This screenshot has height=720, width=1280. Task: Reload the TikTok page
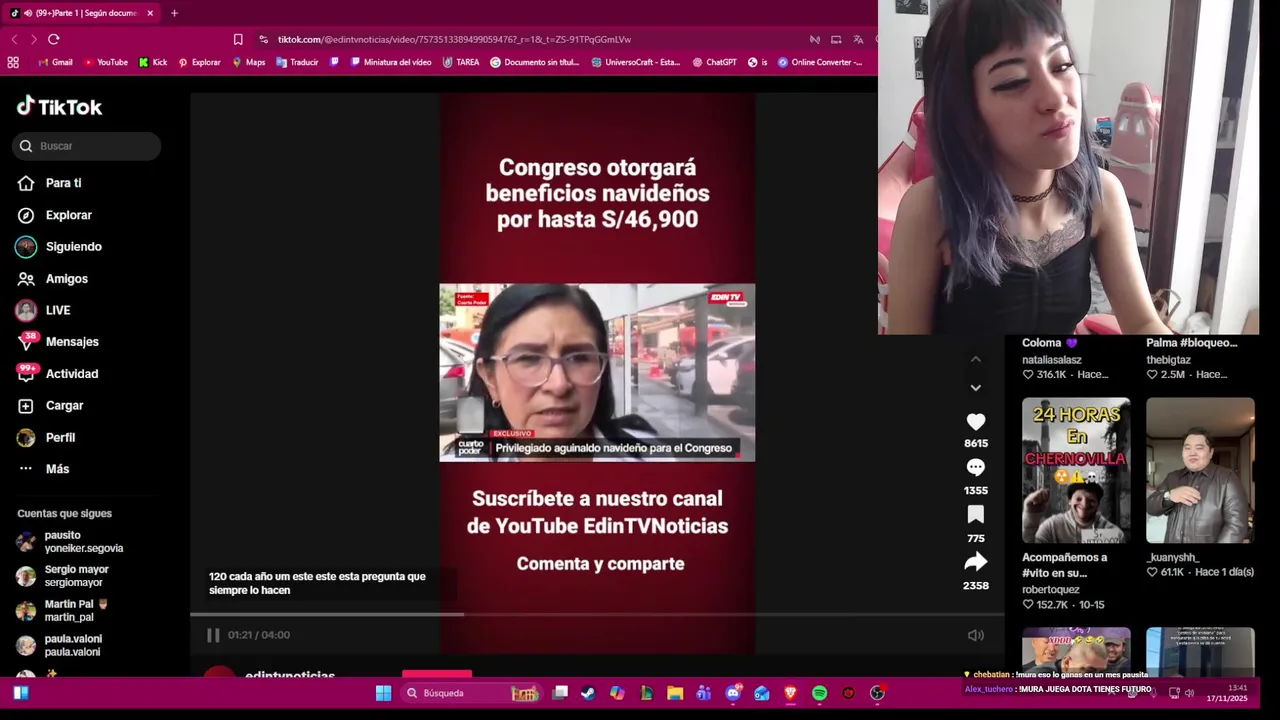tap(54, 39)
